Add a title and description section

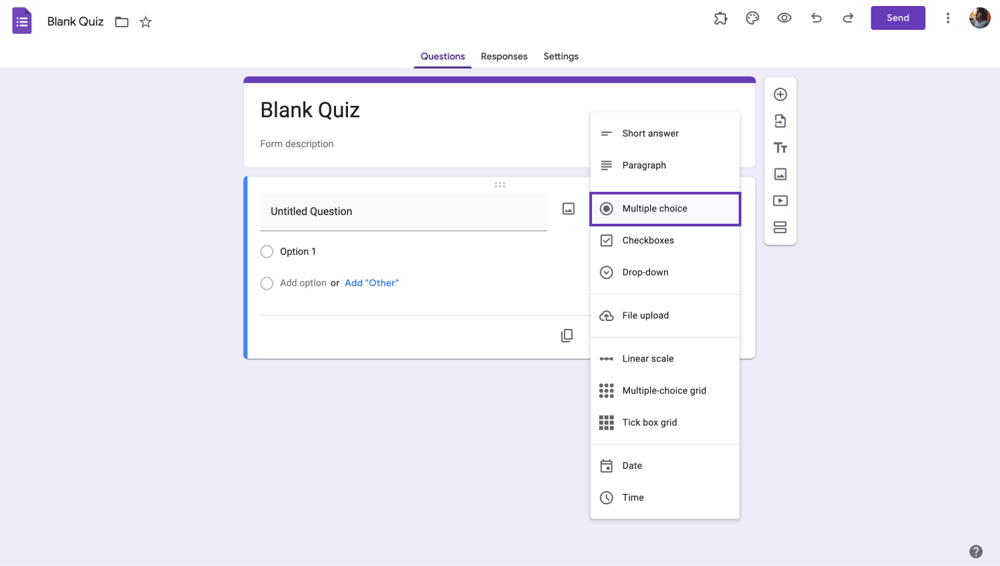[x=780, y=148]
